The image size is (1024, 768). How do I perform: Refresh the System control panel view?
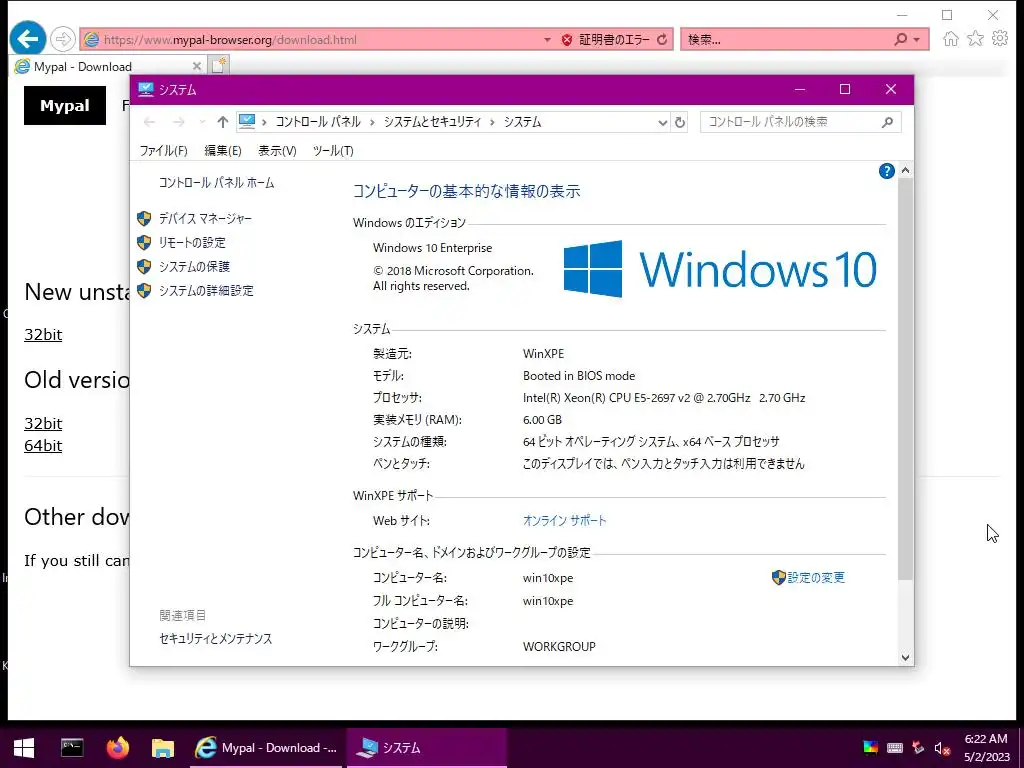(680, 122)
